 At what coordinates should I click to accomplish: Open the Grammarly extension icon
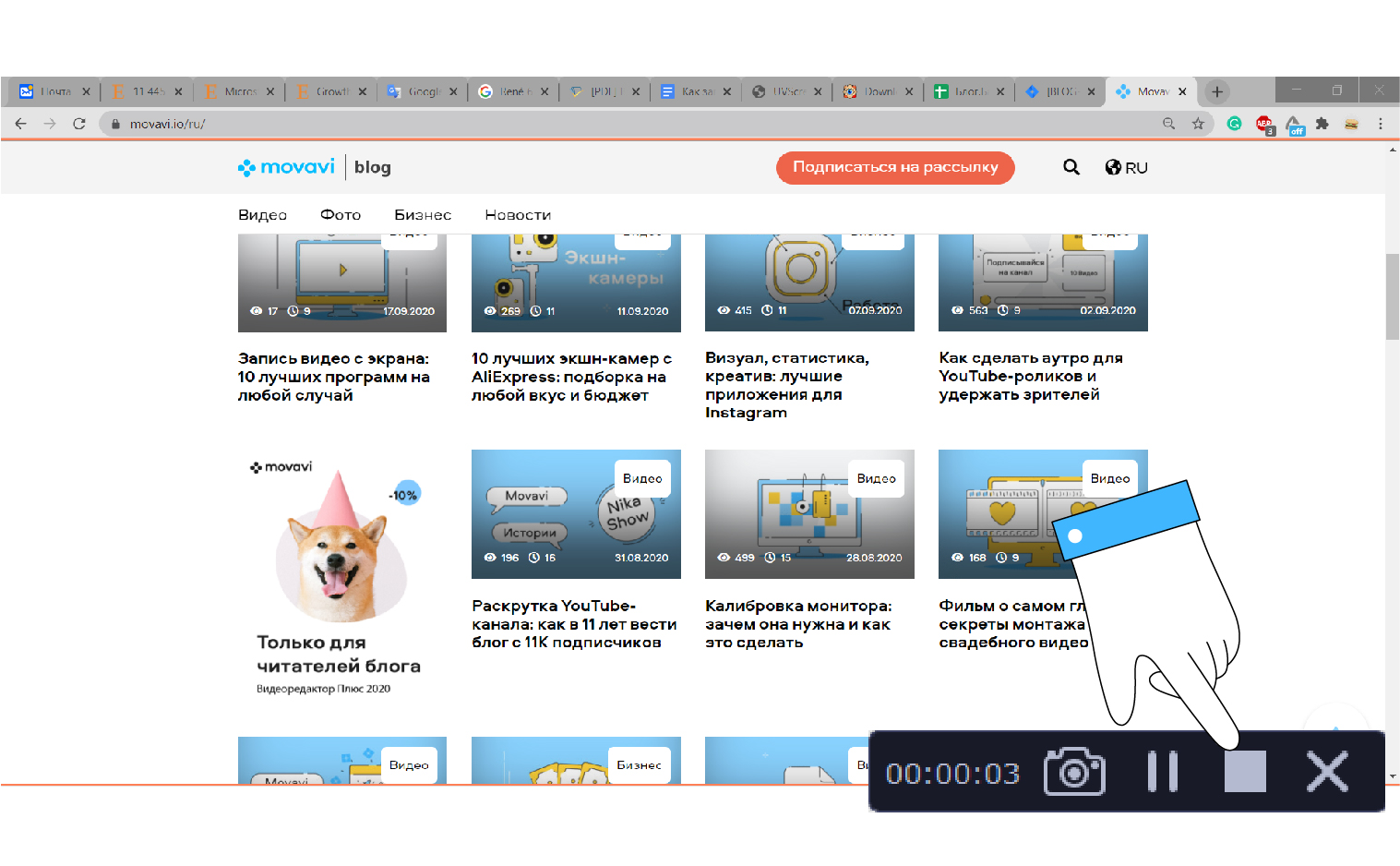[x=1234, y=124]
